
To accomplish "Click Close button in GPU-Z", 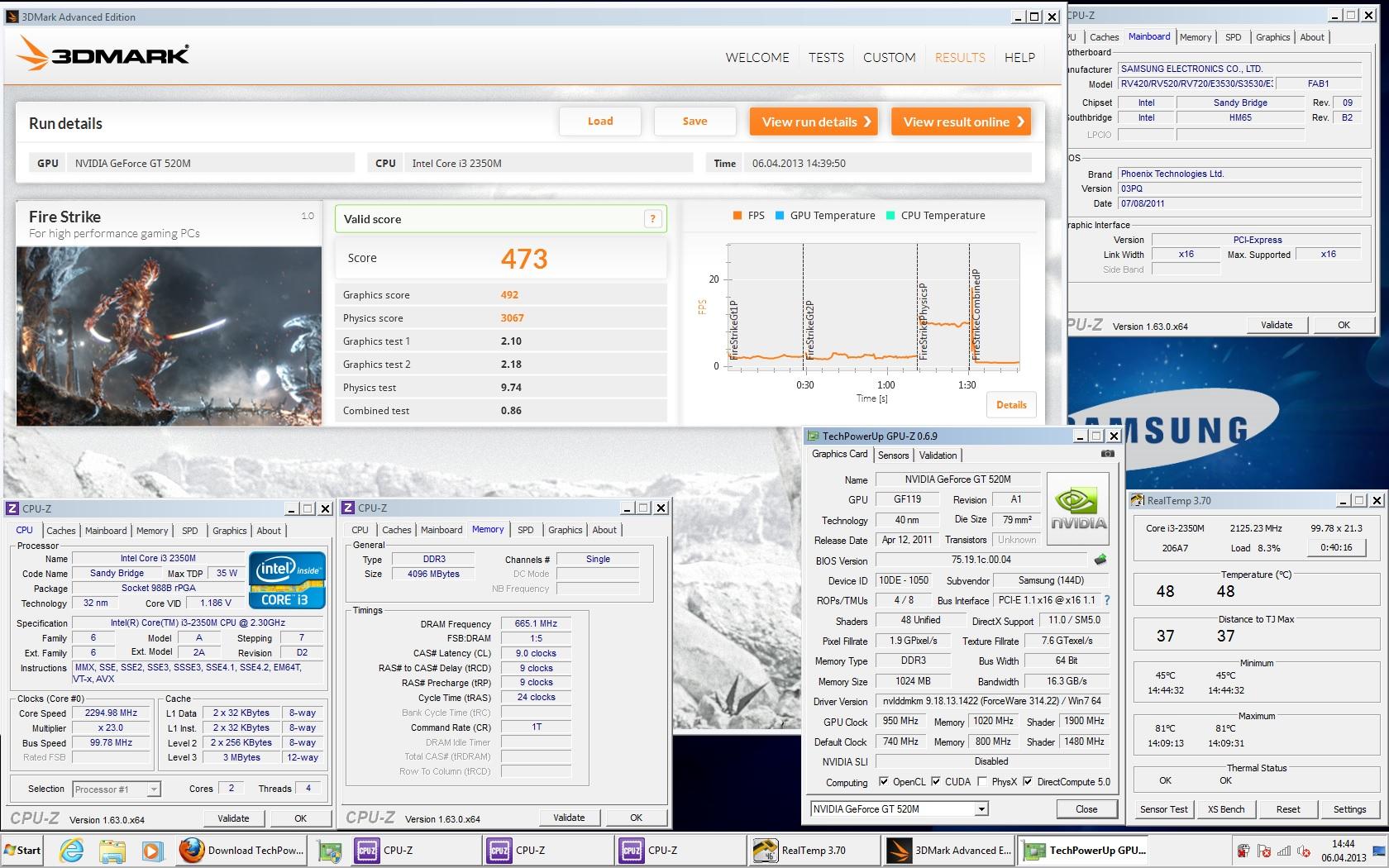I will [x=1086, y=809].
